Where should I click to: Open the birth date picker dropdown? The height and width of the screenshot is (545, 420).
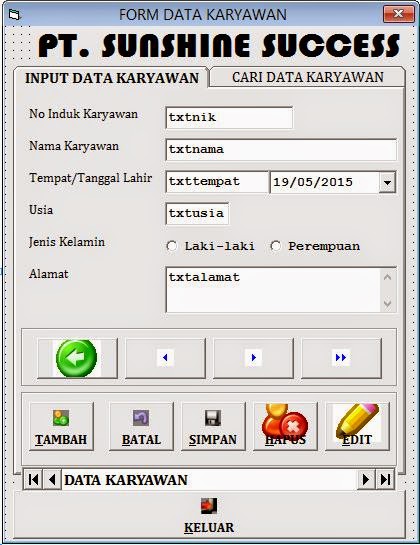387,182
